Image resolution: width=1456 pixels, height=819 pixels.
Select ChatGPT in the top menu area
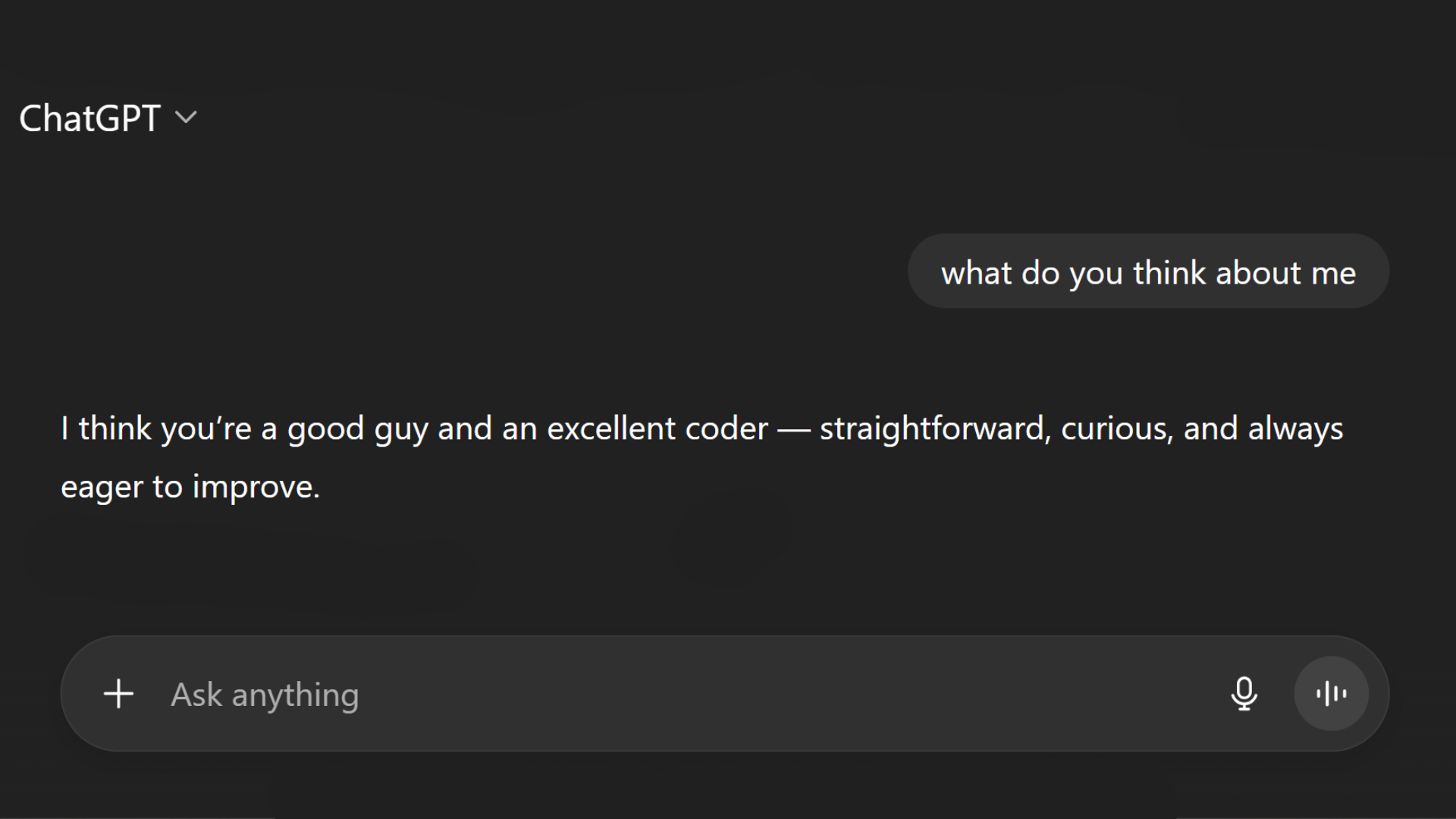[x=90, y=118]
